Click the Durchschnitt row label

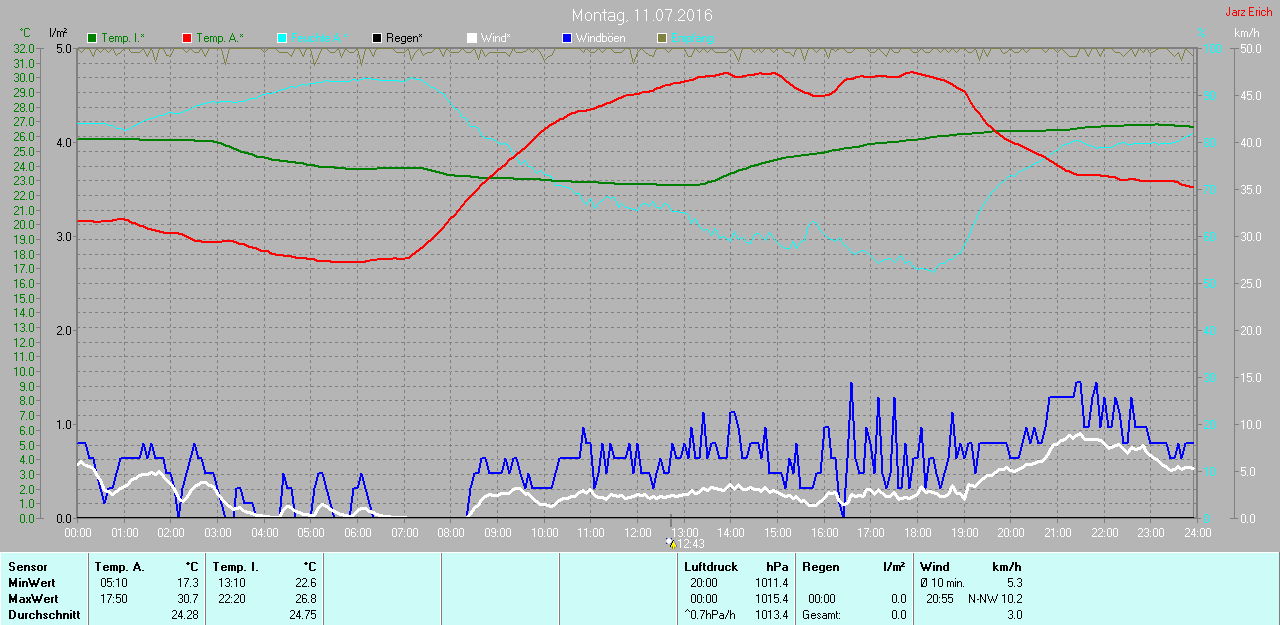coord(44,615)
